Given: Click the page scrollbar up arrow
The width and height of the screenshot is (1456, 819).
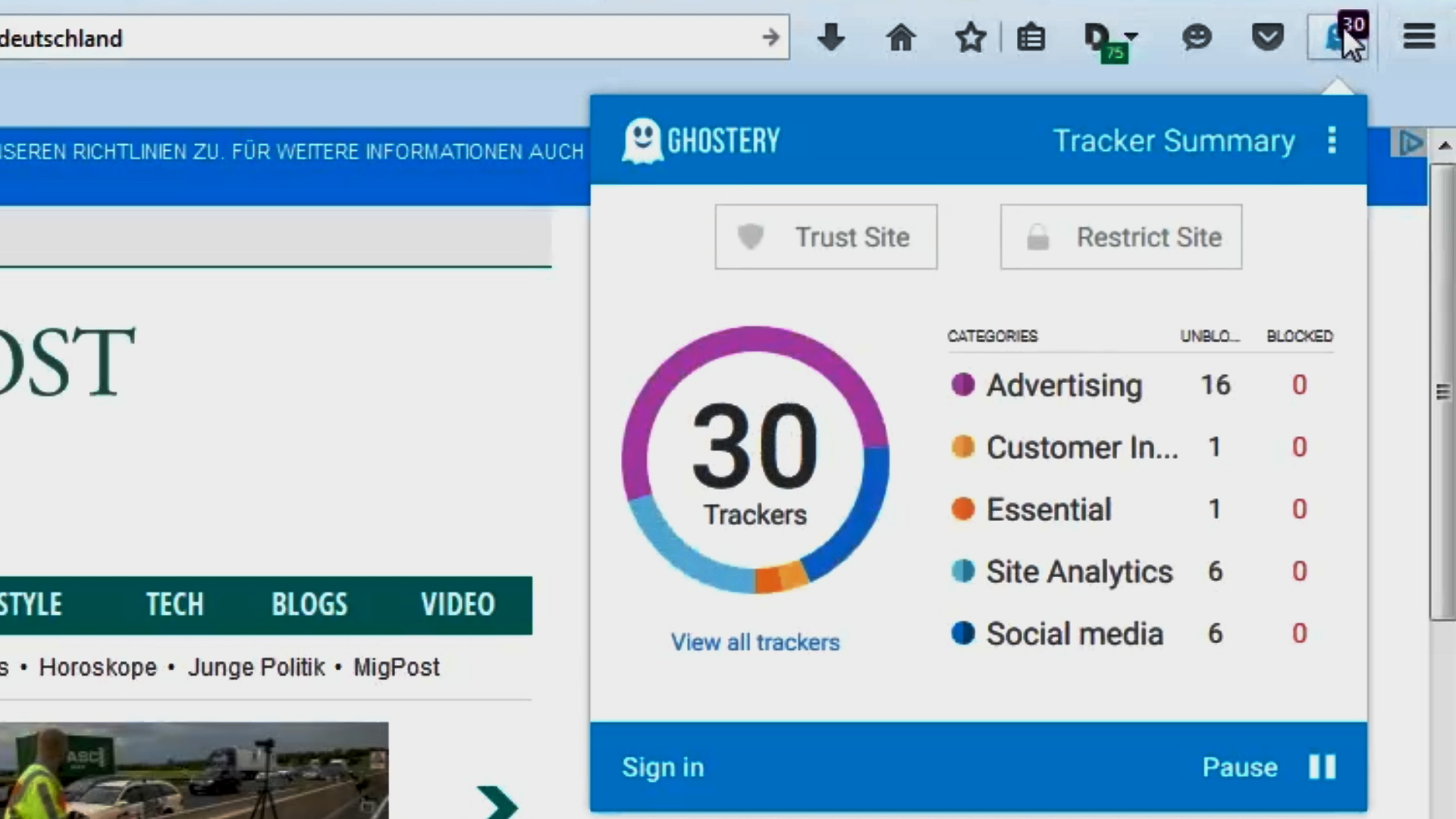Looking at the screenshot, I should tap(1443, 145).
